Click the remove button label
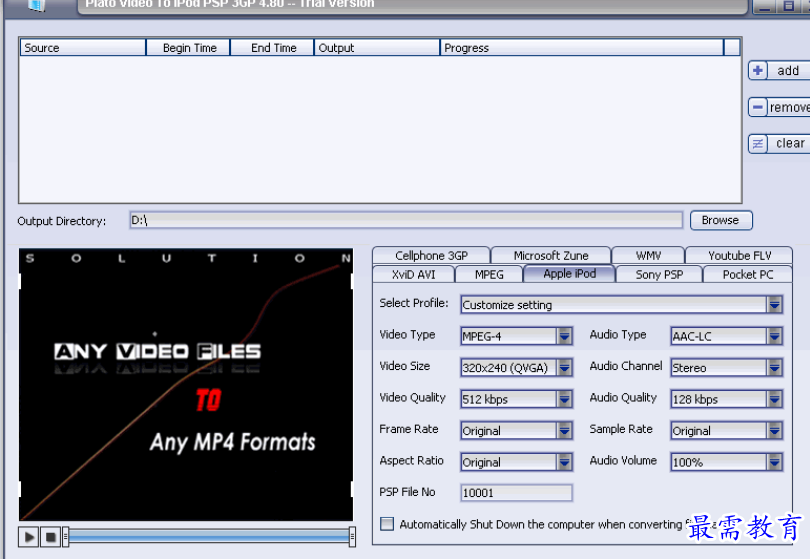810x559 pixels. [x=789, y=107]
